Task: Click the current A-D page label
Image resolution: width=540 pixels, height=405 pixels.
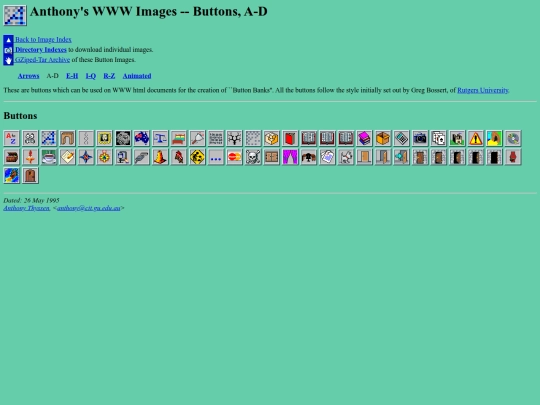Action: tap(53, 76)
